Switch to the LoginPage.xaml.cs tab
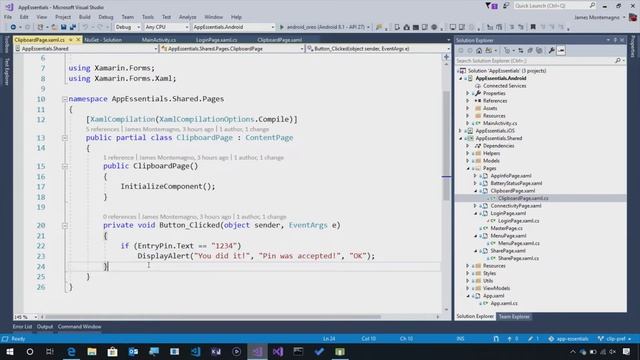 pos(216,40)
